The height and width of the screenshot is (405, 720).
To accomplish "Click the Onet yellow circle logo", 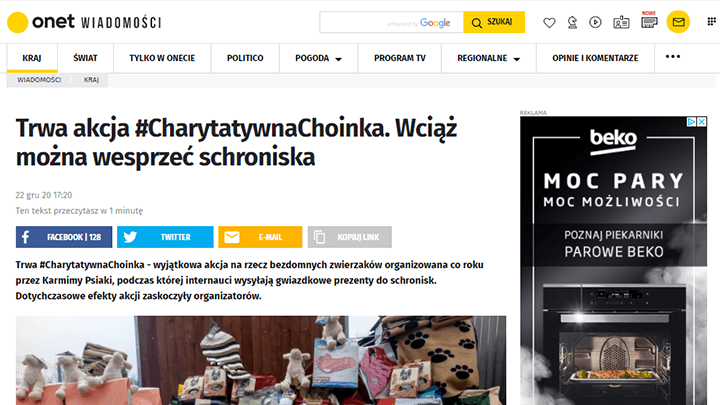I will (17, 22).
